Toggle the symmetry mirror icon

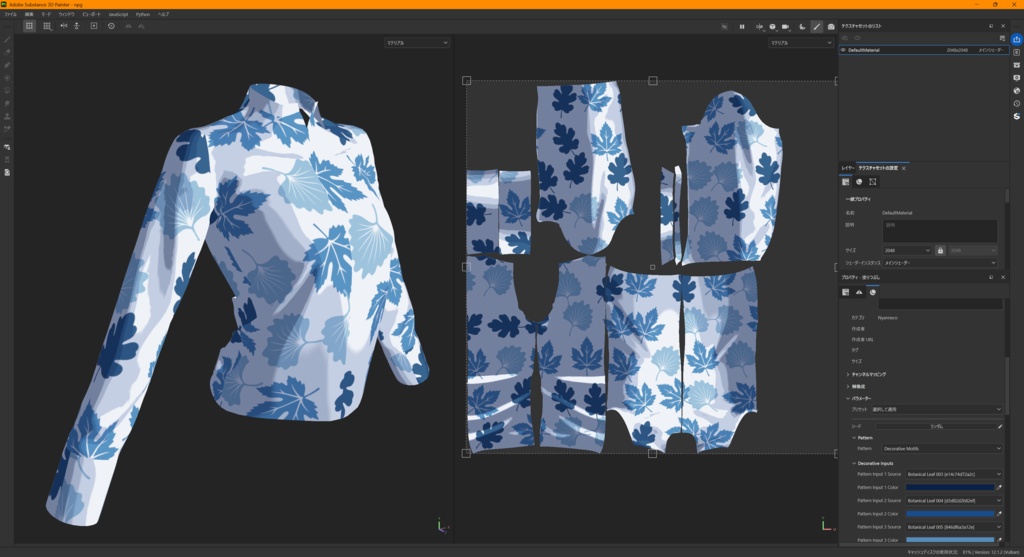pos(63,26)
